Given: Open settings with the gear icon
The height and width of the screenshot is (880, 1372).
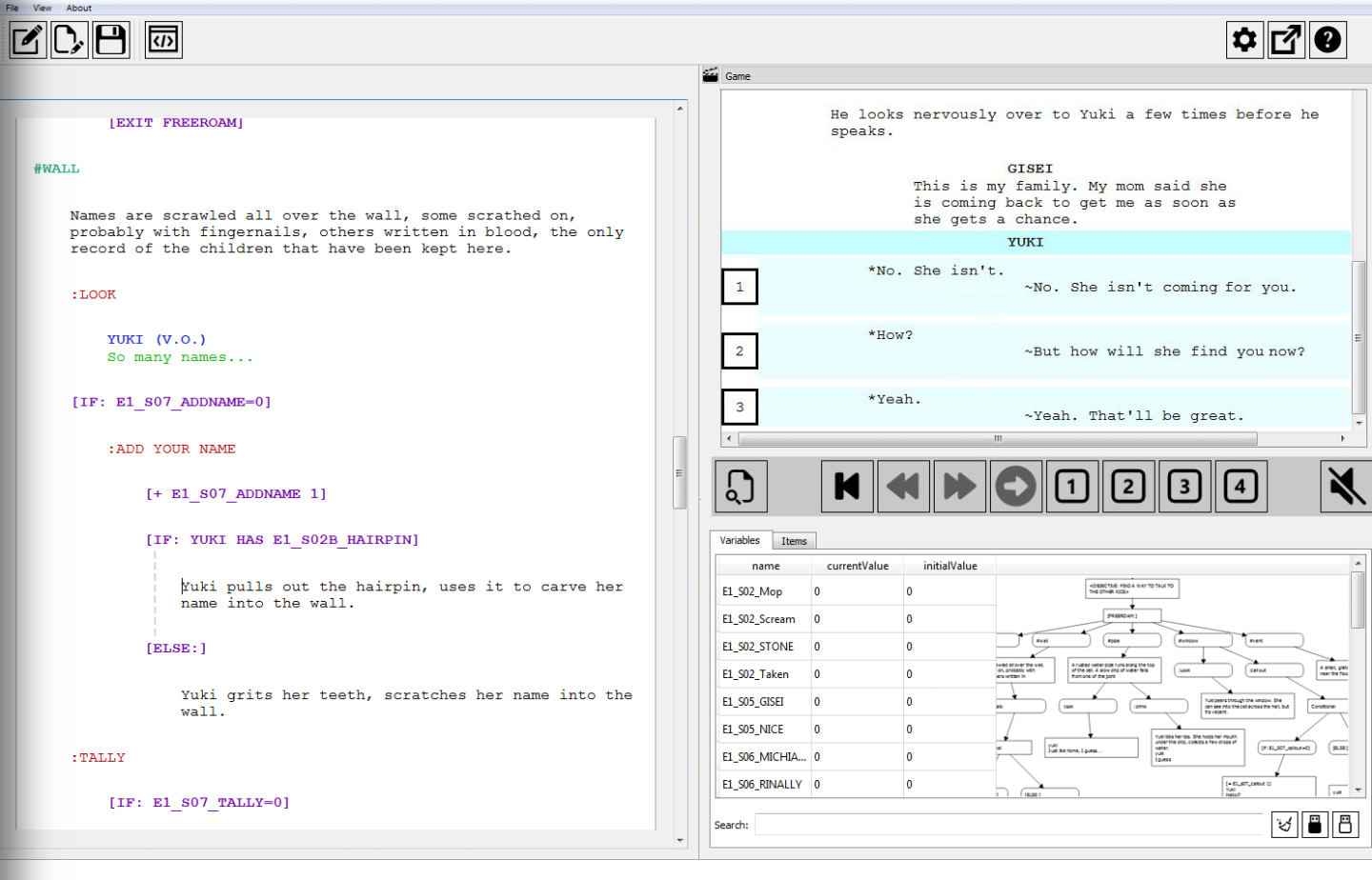Looking at the screenshot, I should (x=1244, y=40).
